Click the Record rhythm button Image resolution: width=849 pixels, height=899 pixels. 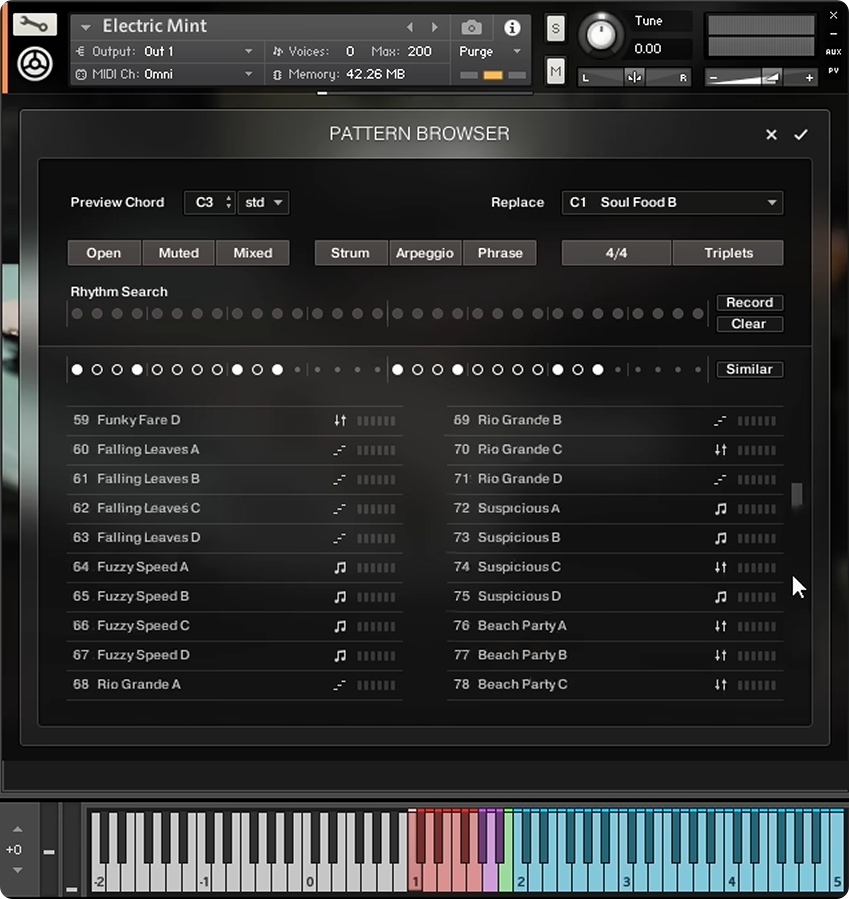click(750, 302)
